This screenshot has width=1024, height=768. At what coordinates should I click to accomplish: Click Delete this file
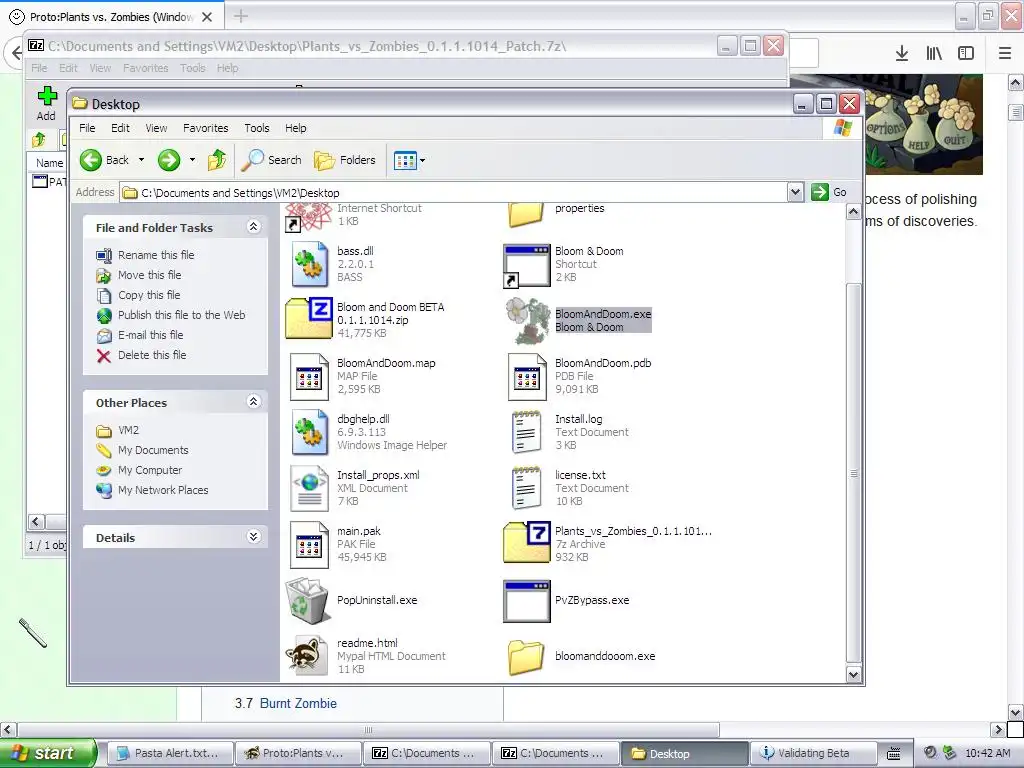coord(152,355)
